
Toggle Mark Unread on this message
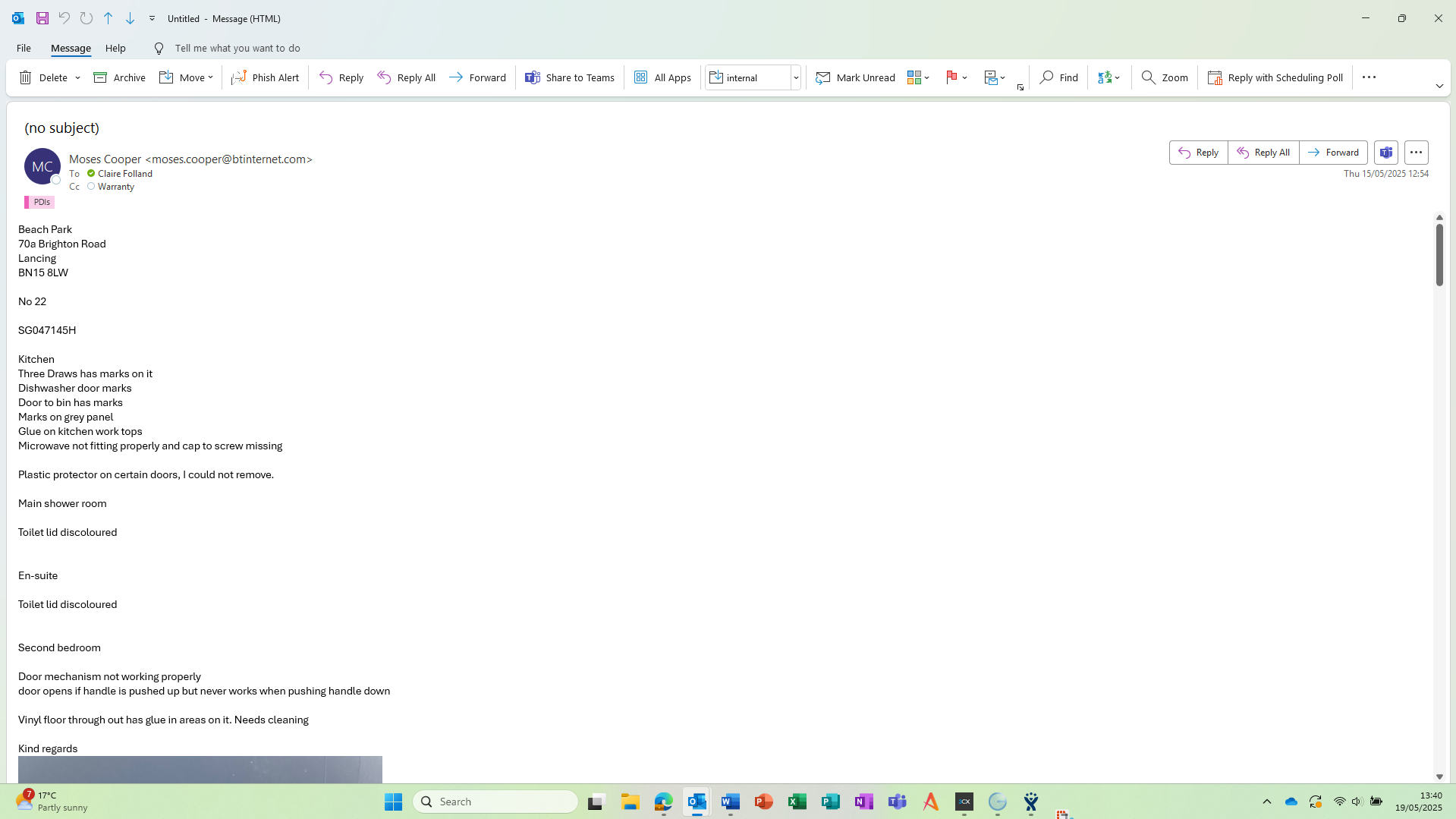855,77
